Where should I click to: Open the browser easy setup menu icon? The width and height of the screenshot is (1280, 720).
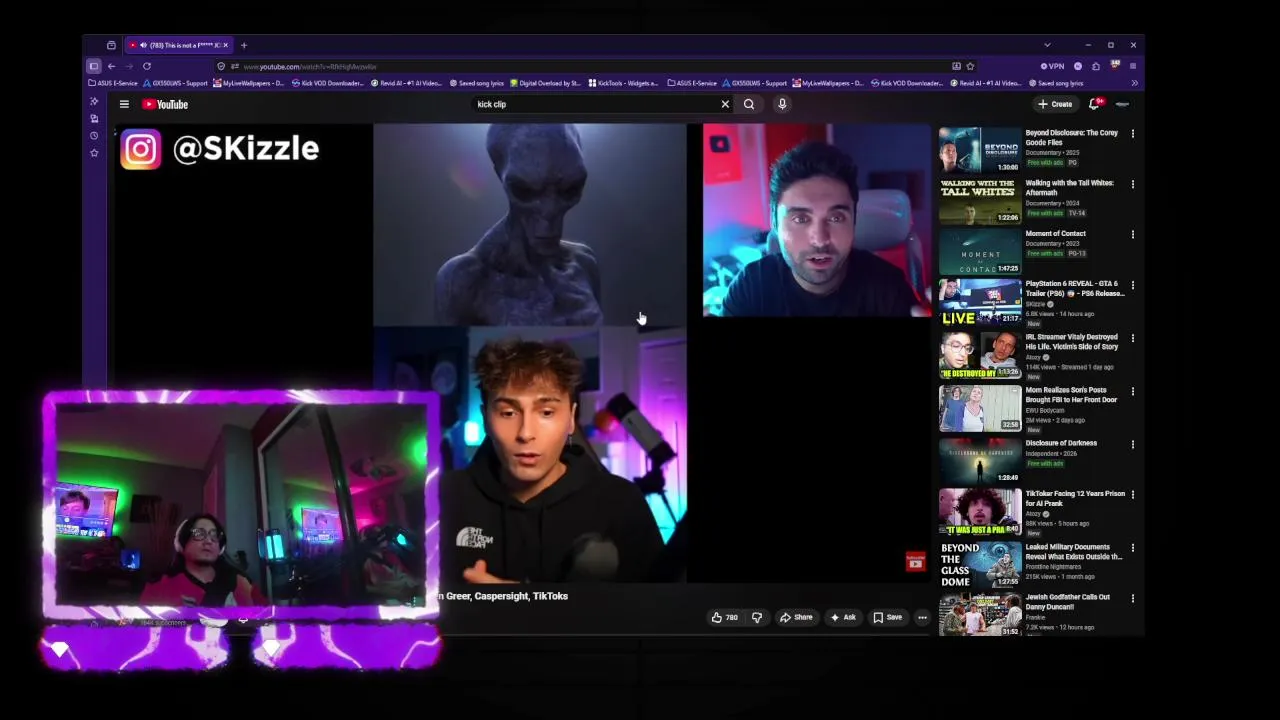point(1133,66)
